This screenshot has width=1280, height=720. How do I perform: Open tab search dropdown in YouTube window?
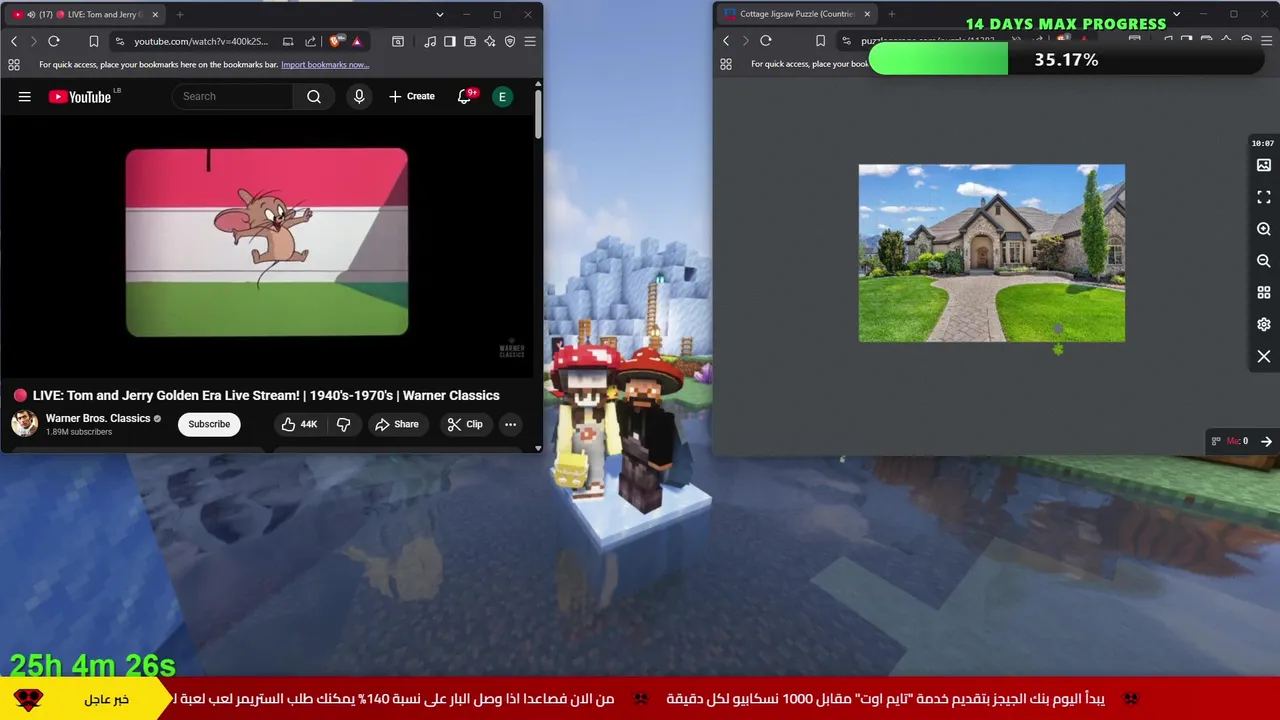point(439,15)
